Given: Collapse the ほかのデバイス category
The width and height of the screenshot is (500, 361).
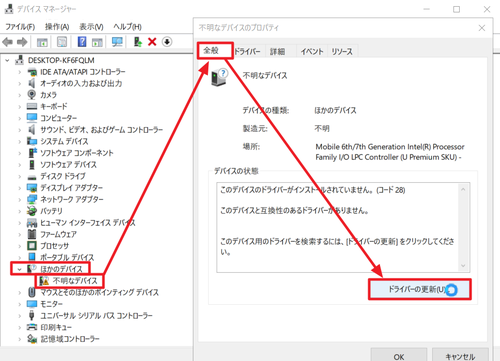Looking at the screenshot, I should coord(19,269).
